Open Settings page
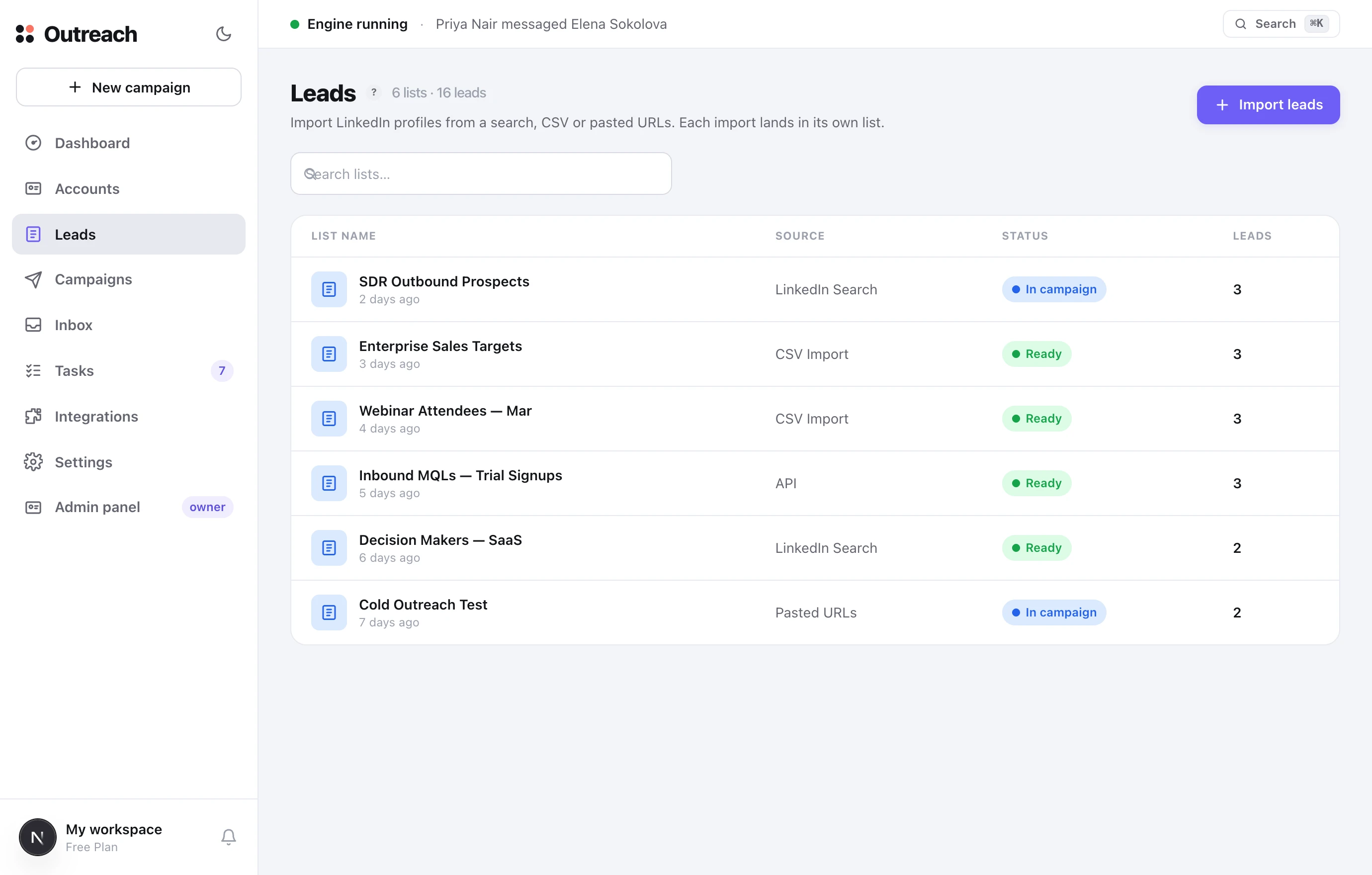Image resolution: width=1372 pixels, height=875 pixels. coord(129,462)
